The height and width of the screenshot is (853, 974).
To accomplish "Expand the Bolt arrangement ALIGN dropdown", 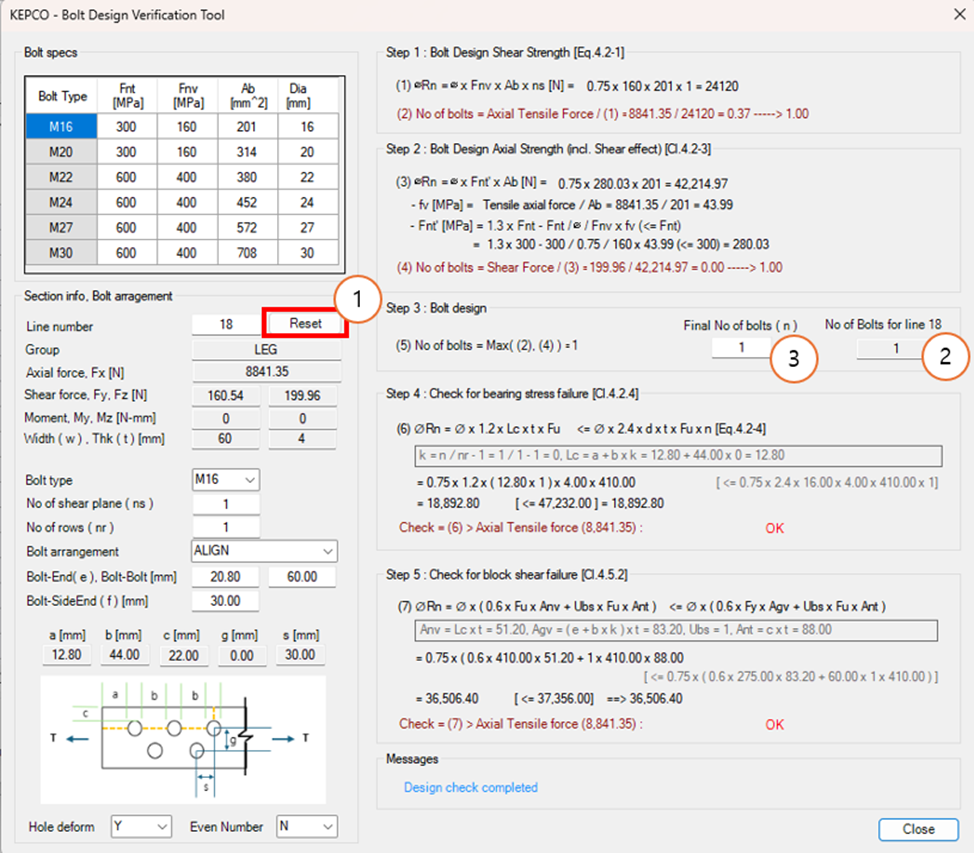I will click(264, 552).
